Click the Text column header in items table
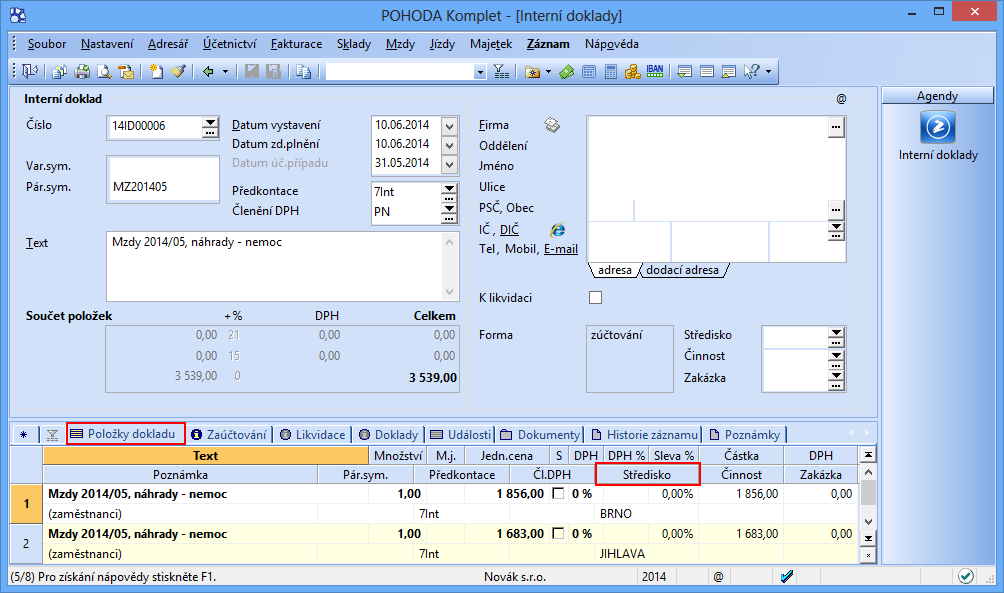1004x593 pixels. pos(206,455)
